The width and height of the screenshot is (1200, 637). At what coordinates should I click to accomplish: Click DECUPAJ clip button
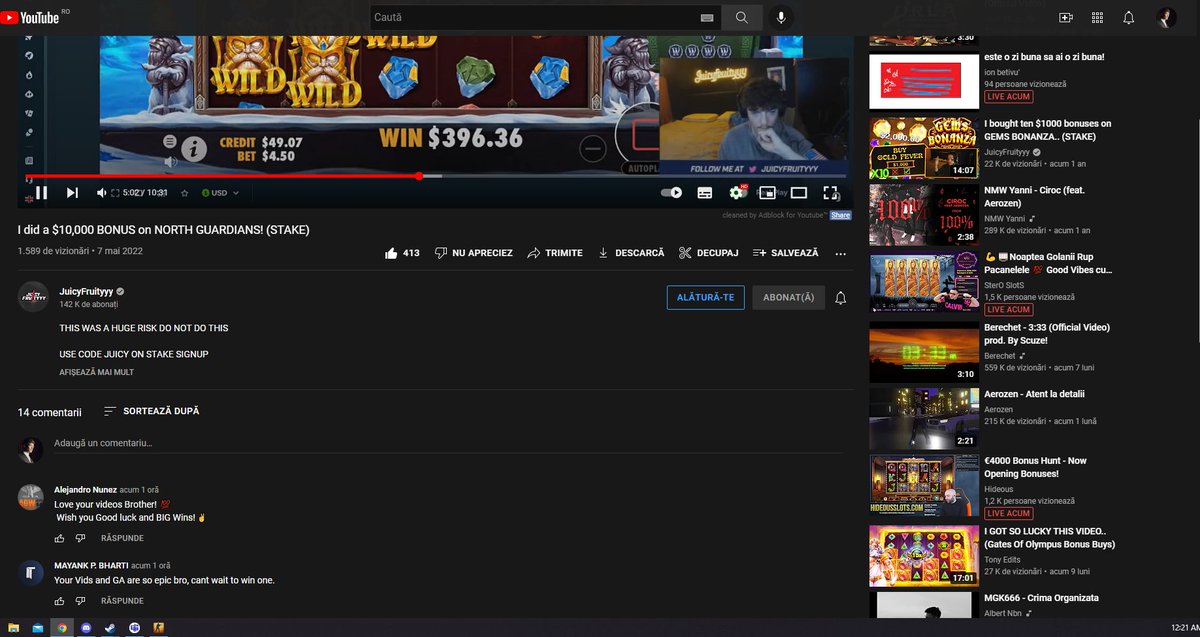(x=708, y=253)
